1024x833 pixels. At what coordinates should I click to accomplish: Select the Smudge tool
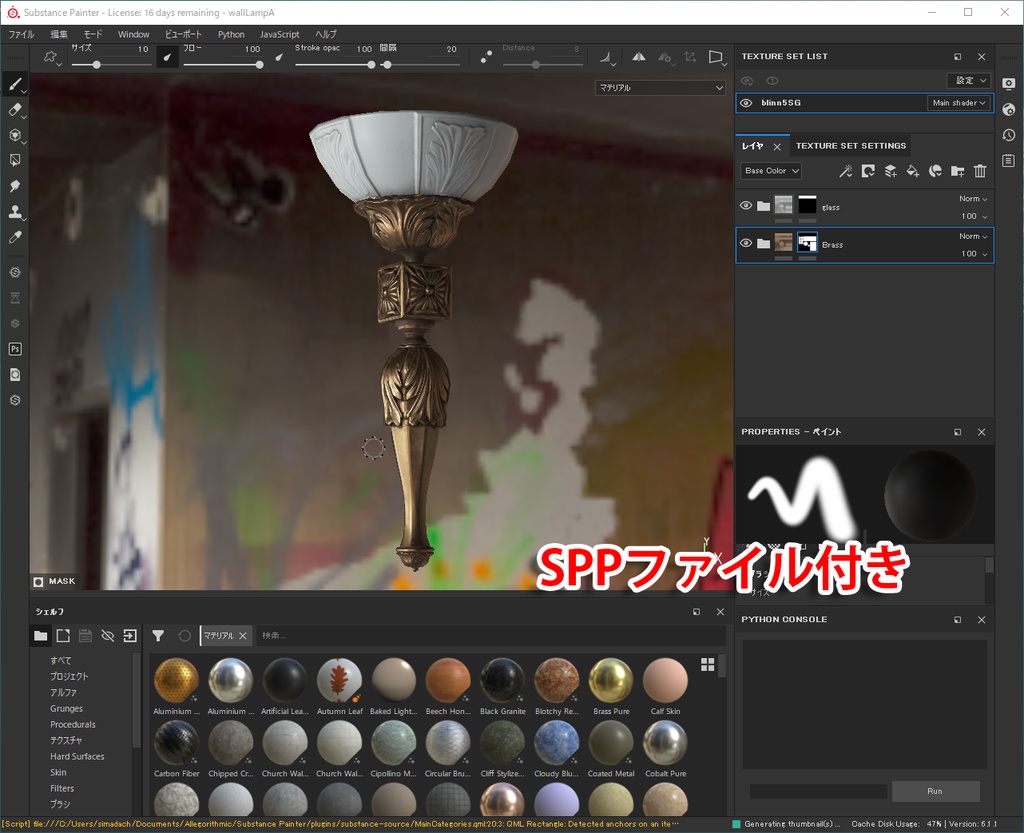click(15, 186)
